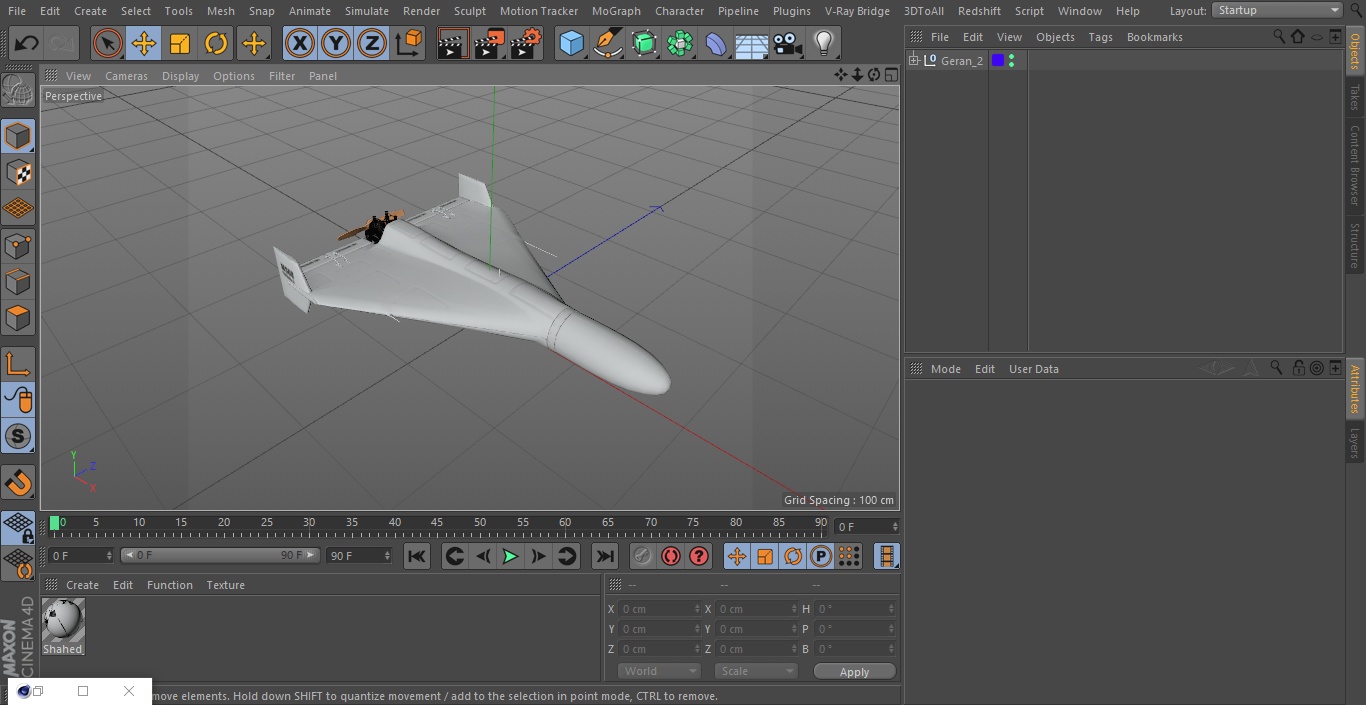Click the X position field

click(659, 609)
